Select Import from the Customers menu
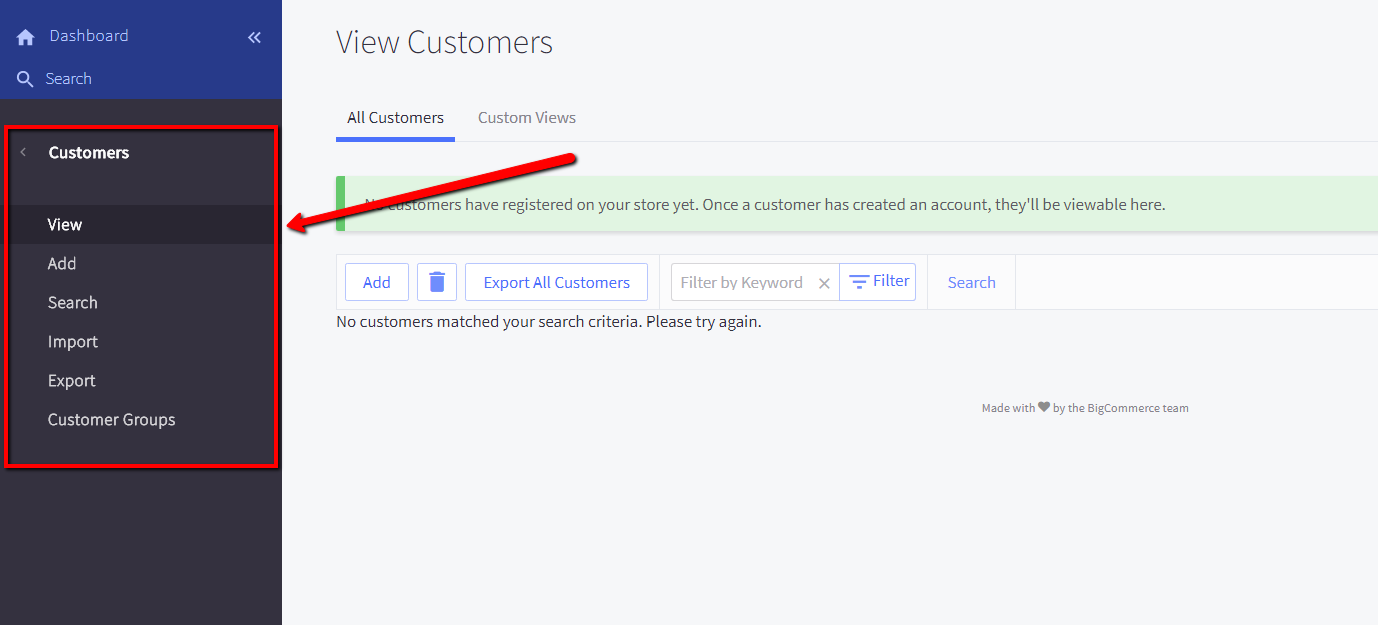 tap(72, 341)
